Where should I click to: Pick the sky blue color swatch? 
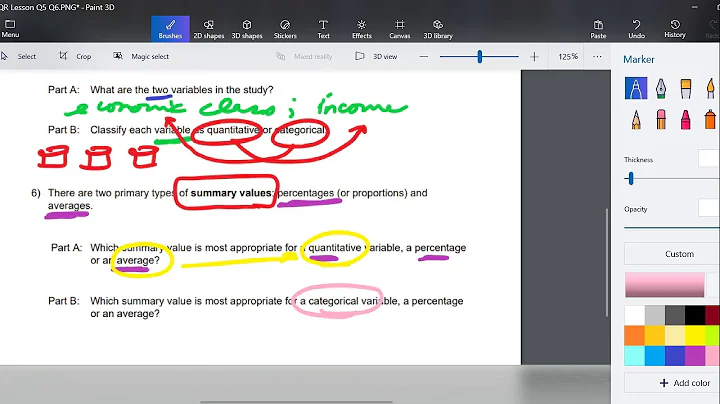(655, 356)
